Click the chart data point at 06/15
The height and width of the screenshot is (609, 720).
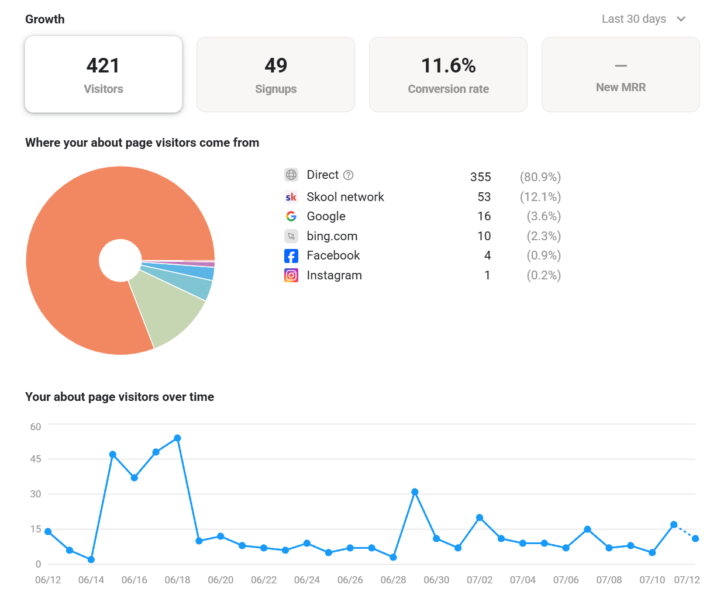tap(112, 454)
